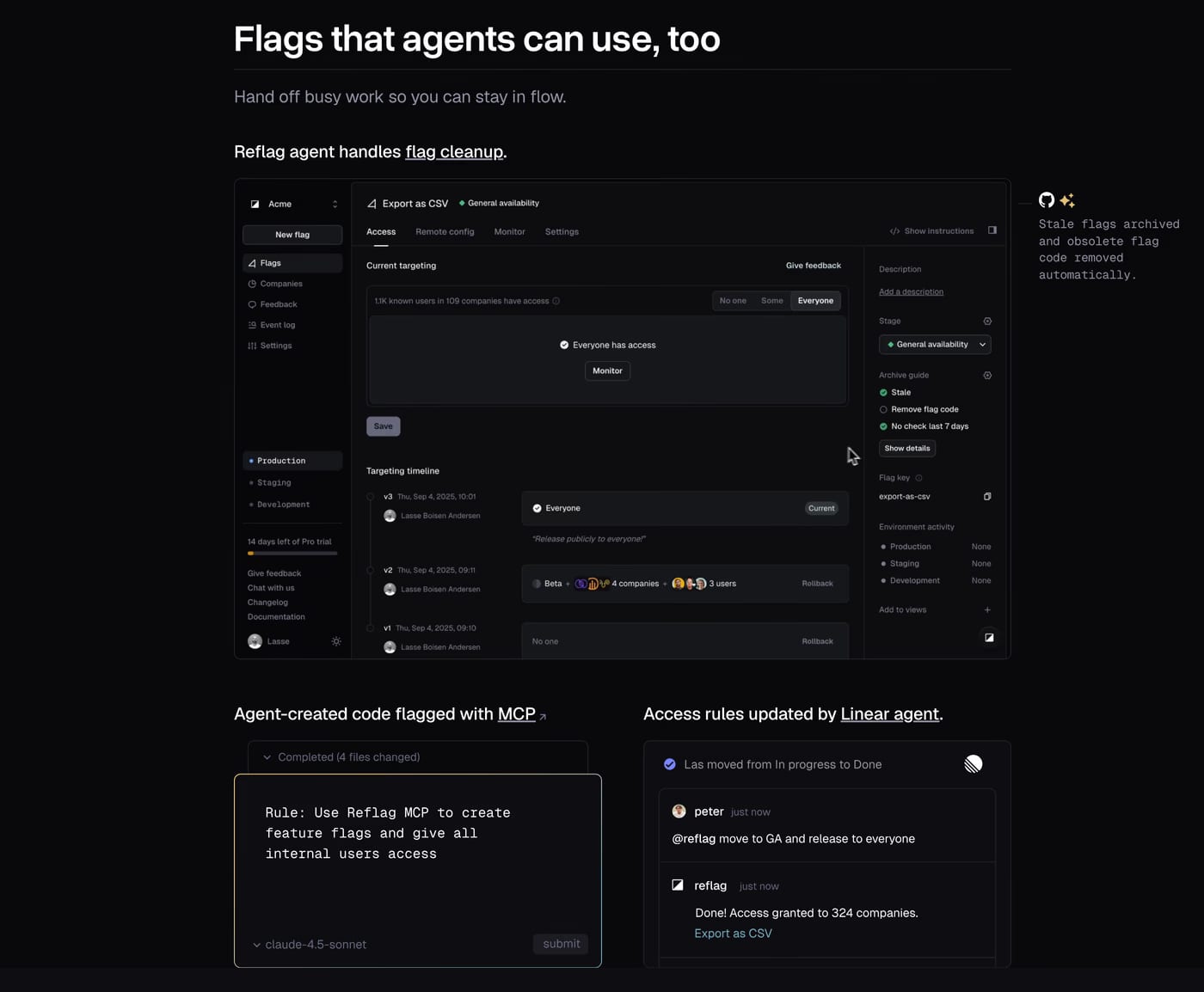
Task: Click the Save button
Action: click(x=384, y=426)
